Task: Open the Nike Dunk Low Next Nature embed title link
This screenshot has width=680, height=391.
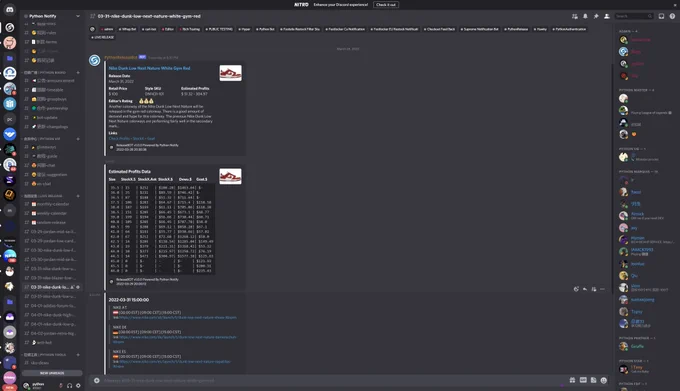Action: click(149, 68)
